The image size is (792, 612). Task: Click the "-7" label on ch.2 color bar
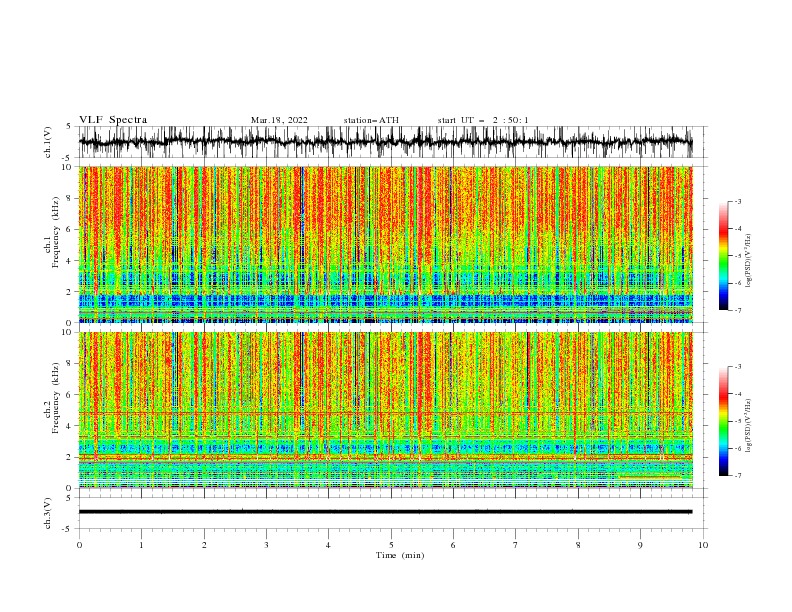[x=737, y=476]
